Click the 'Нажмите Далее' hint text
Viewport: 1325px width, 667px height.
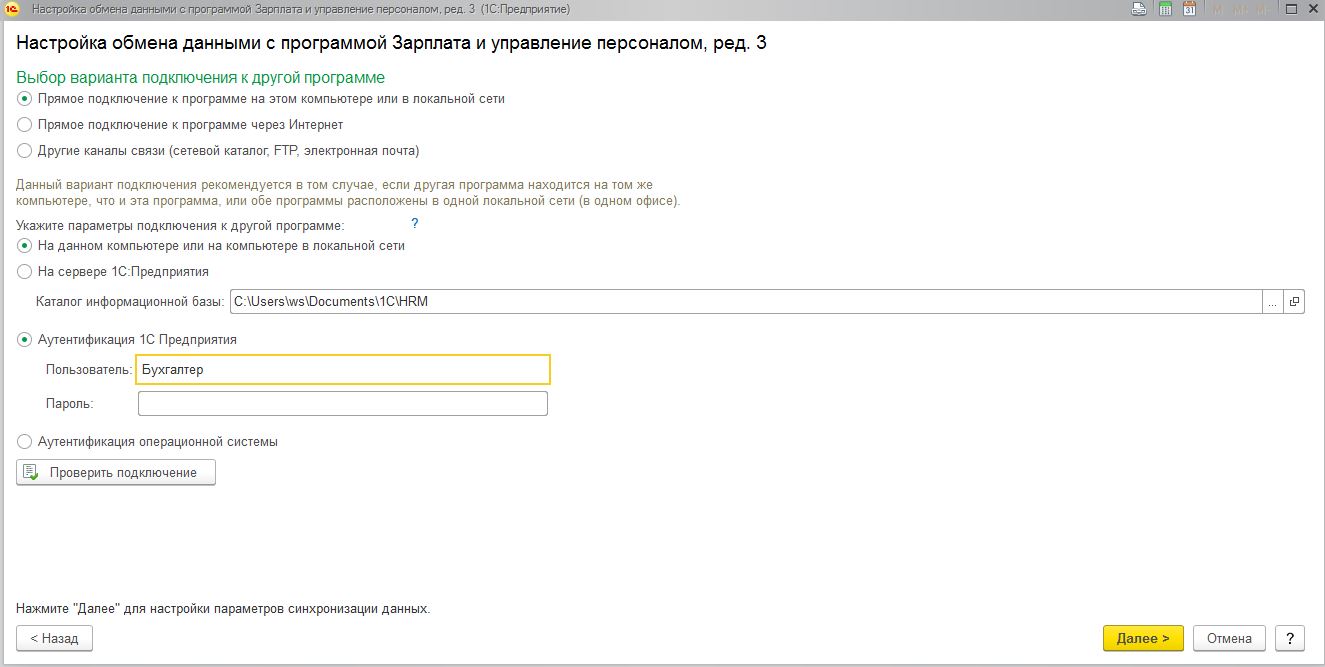(223, 607)
